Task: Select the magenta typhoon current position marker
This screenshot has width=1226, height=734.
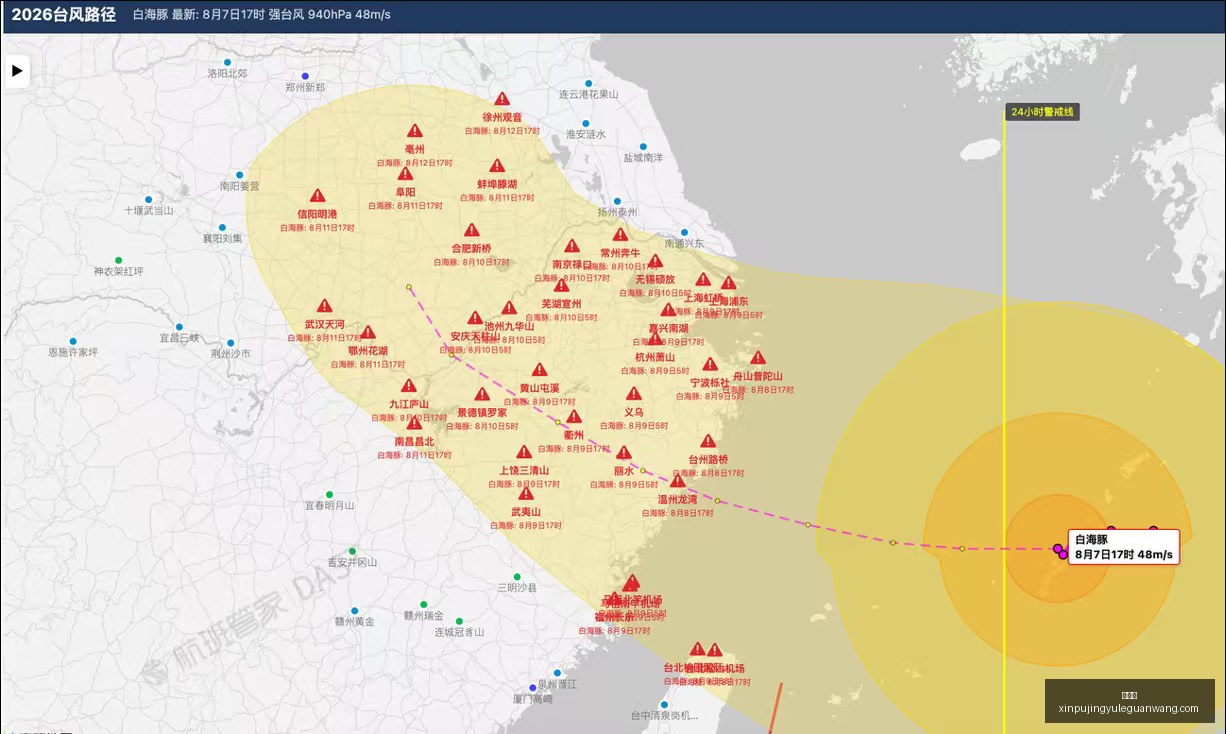Action: (x=1060, y=550)
